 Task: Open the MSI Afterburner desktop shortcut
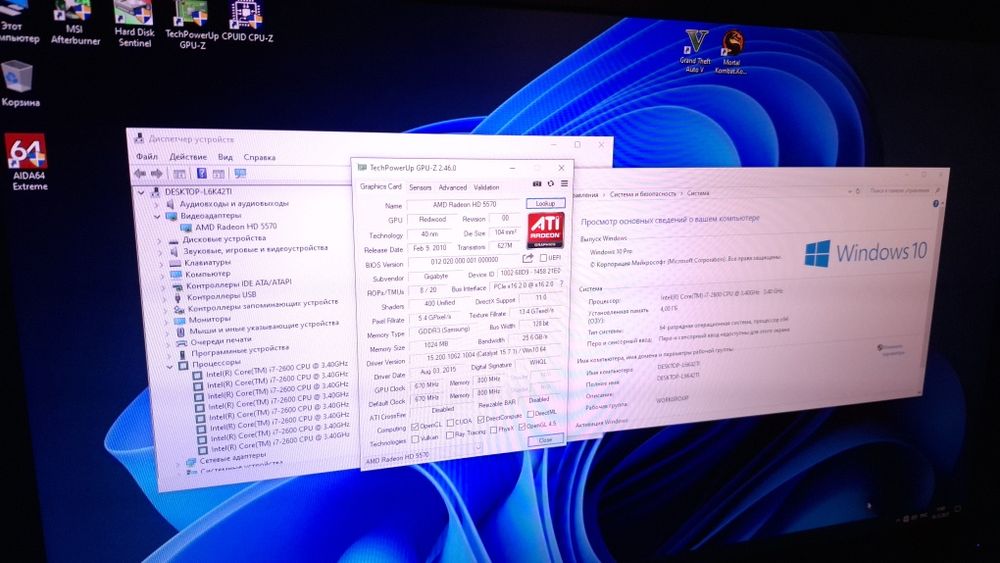[75, 23]
